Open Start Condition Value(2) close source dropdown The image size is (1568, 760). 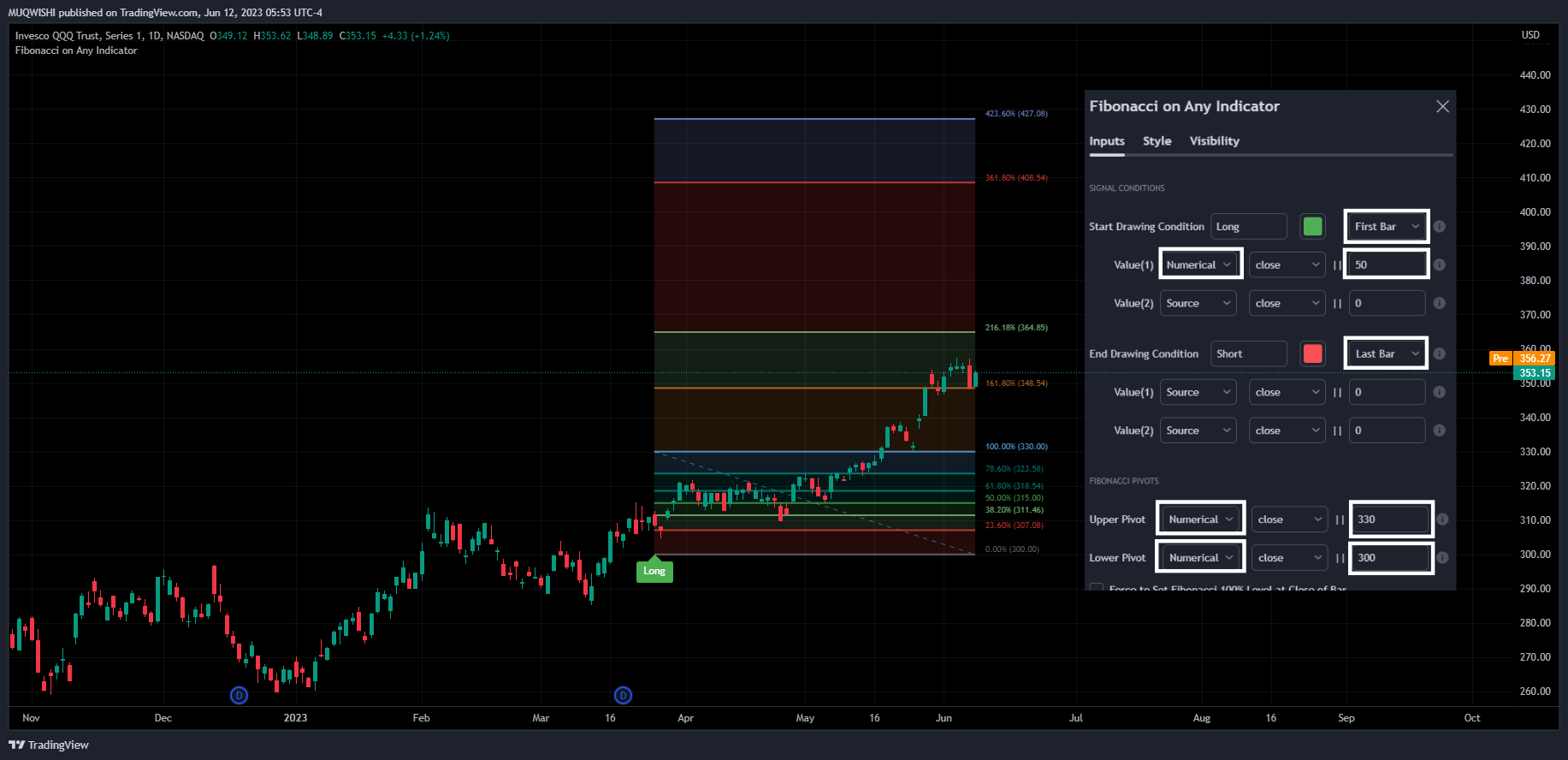pos(1287,303)
